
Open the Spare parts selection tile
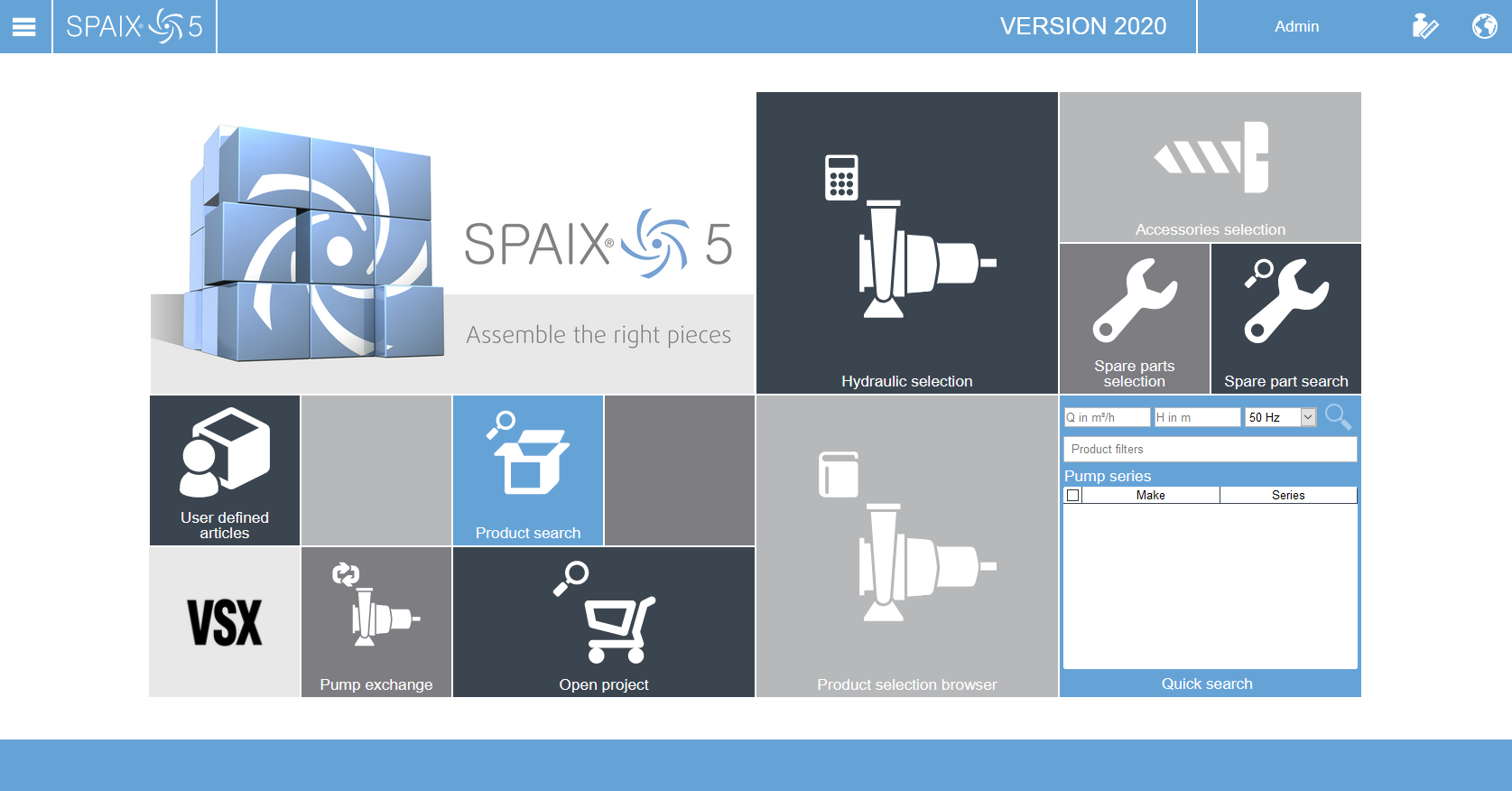coord(1135,319)
